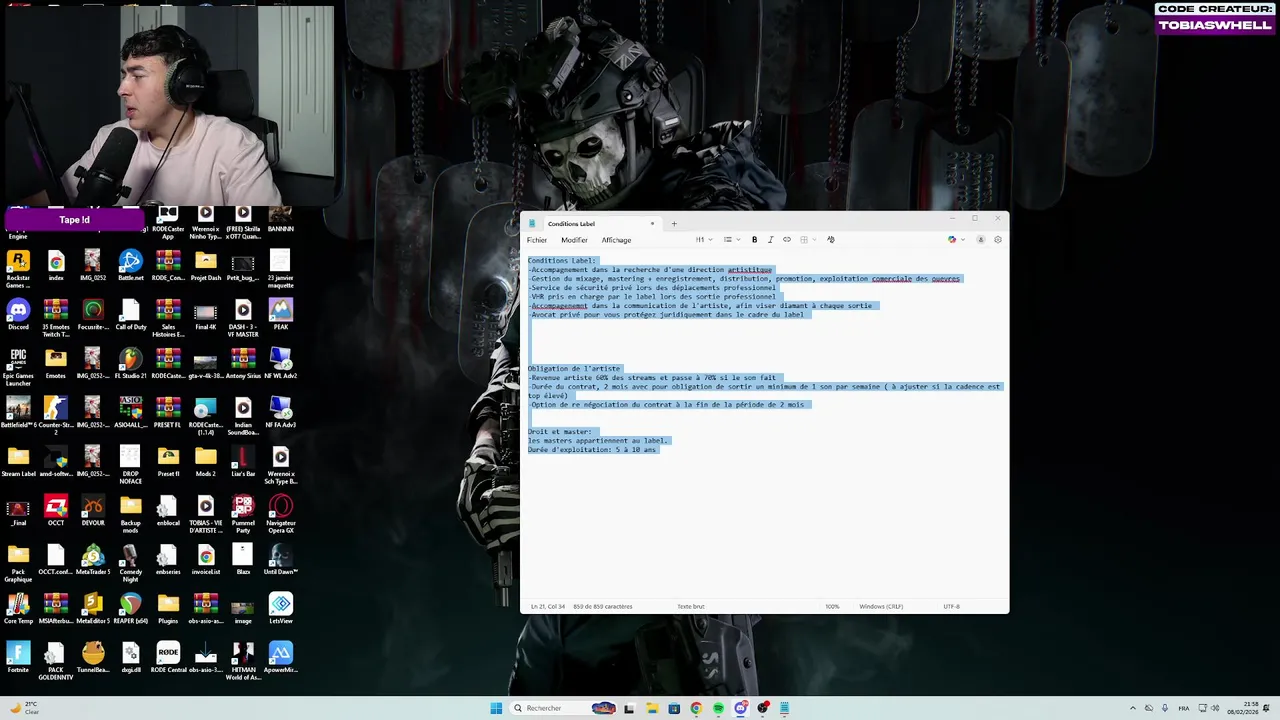Add a new Notepad tab

pyautogui.click(x=674, y=224)
